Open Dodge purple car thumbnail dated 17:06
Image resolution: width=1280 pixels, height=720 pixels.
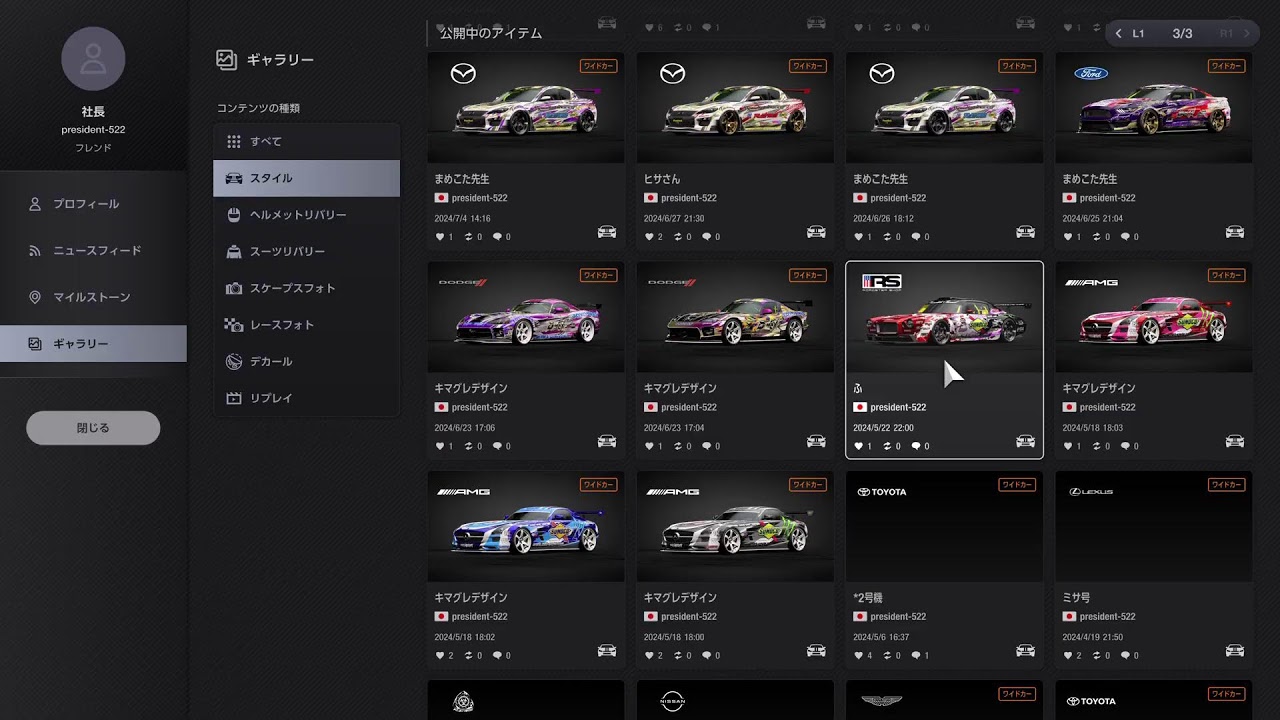pos(526,318)
